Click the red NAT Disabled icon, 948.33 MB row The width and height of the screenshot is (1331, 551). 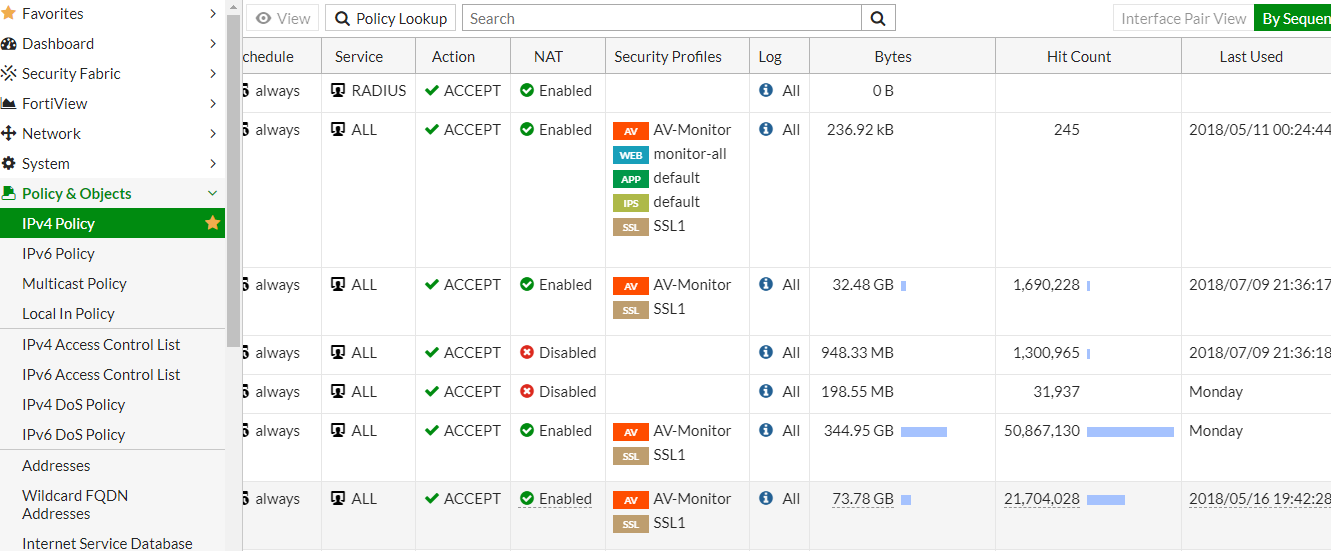527,353
